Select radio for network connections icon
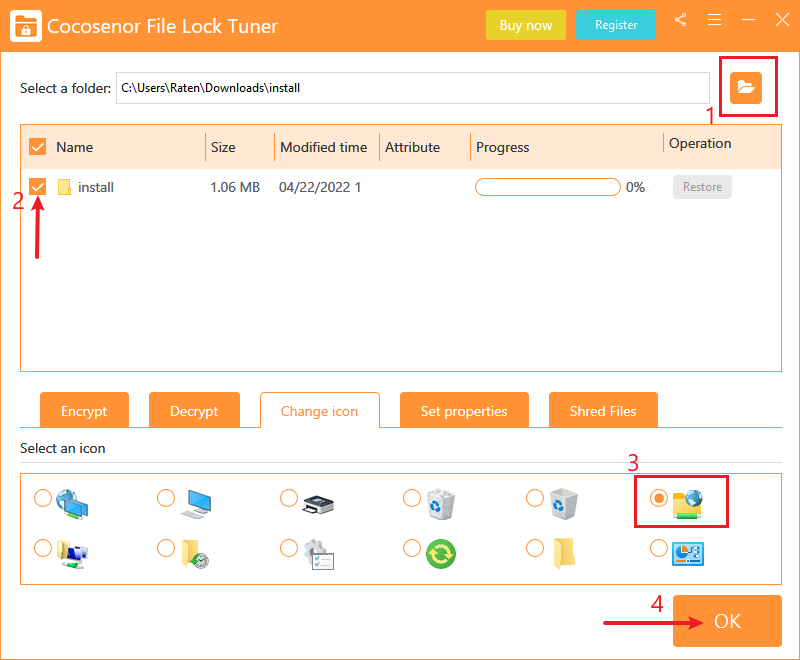The width and height of the screenshot is (800, 660). (x=43, y=548)
